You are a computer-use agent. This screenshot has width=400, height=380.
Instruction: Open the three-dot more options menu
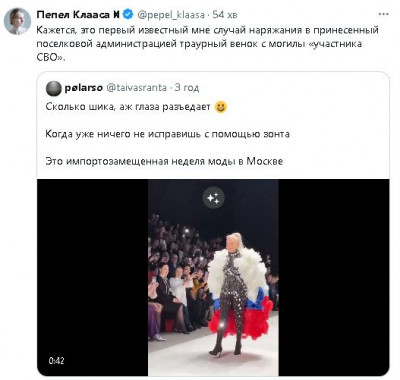pyautogui.click(x=384, y=14)
